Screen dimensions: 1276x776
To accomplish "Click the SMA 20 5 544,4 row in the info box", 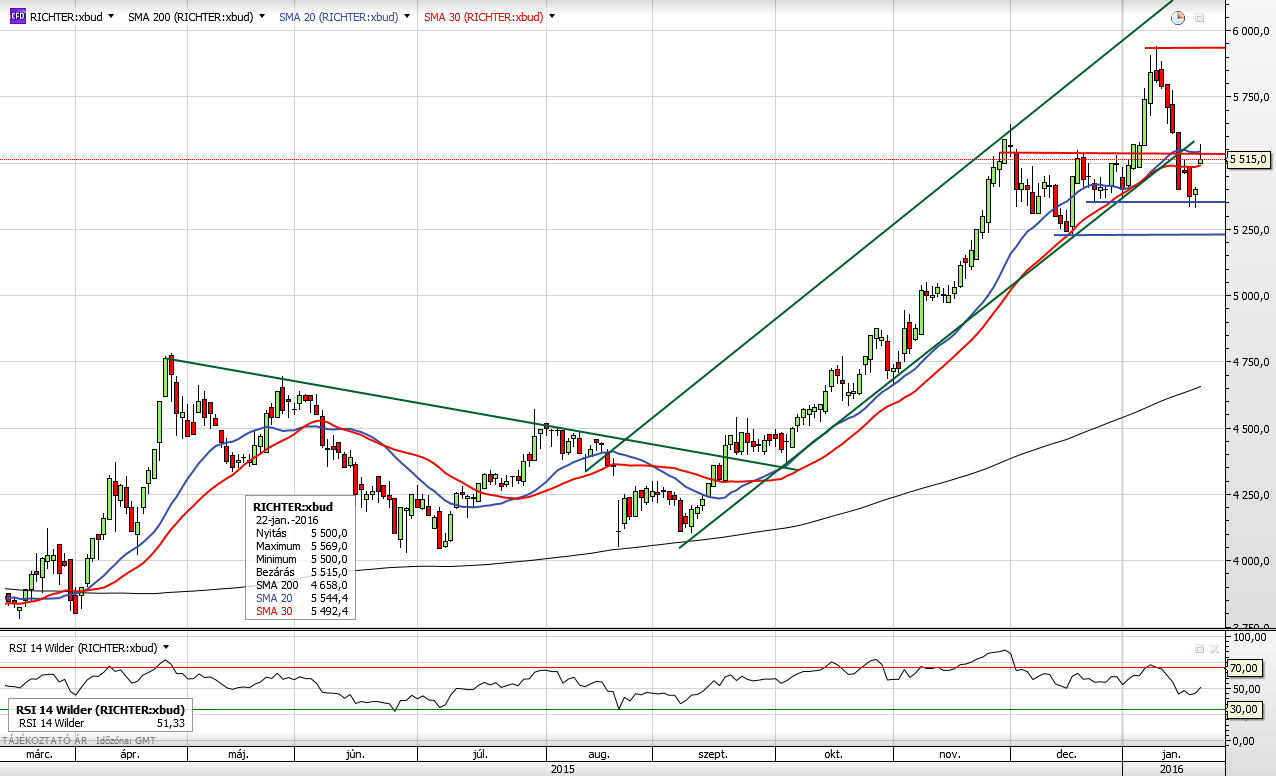I will [301, 598].
